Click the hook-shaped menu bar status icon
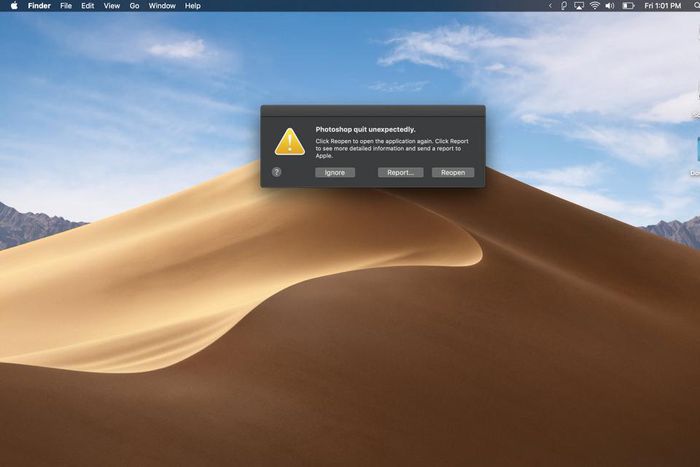 coord(563,6)
